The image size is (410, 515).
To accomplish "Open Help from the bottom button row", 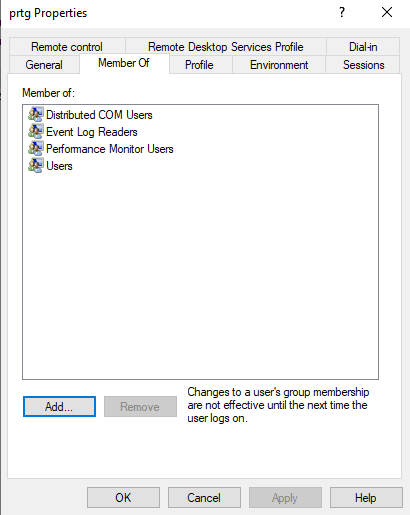I will tap(366, 498).
